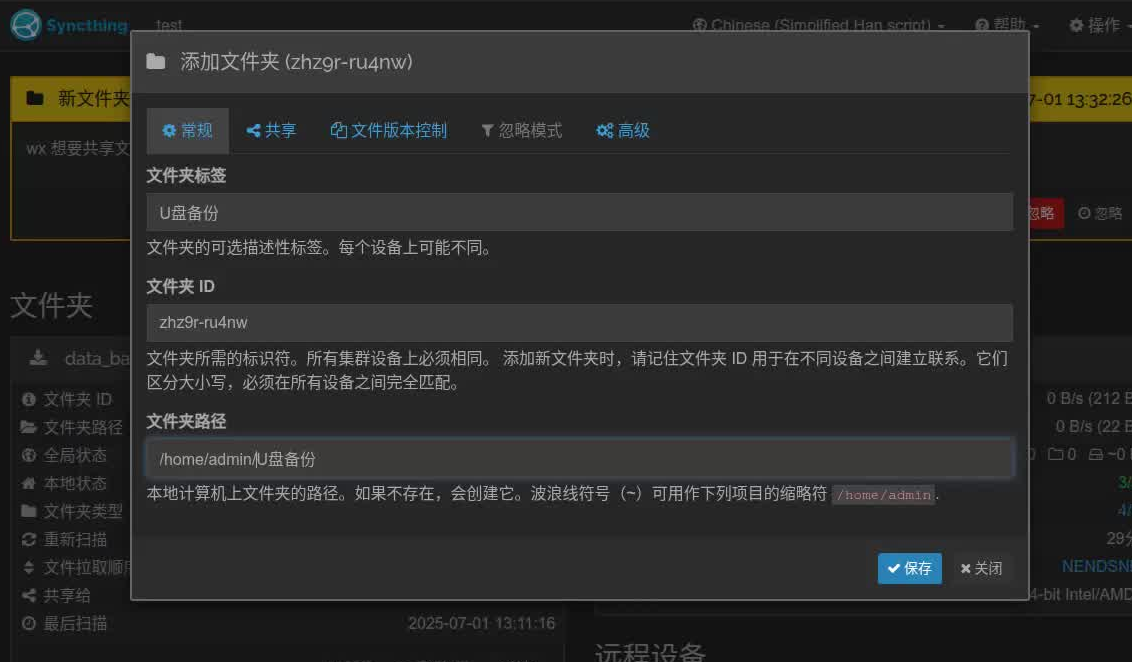This screenshot has width=1132, height=662.
Task: Click the folder icon next to 新文件夹
Action: (34, 98)
